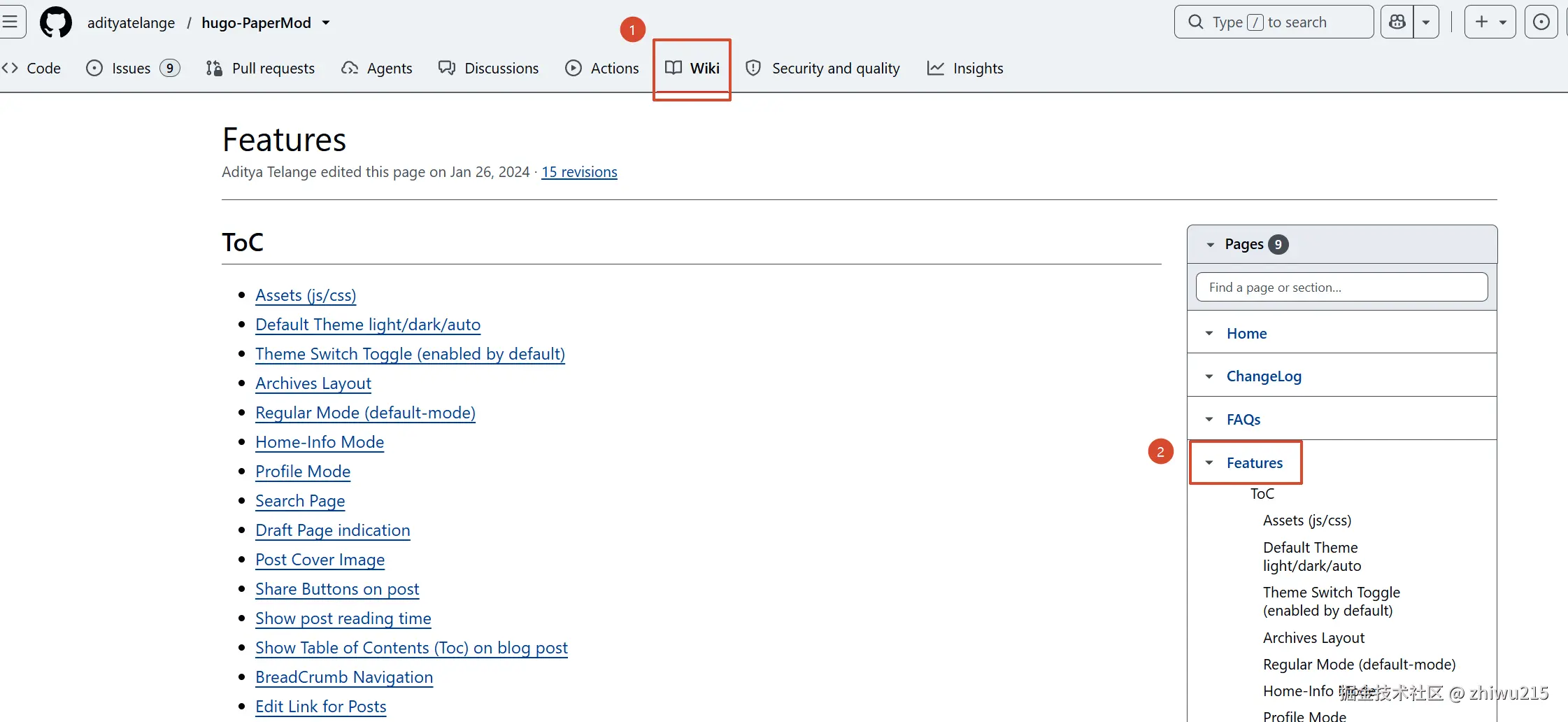Open Regular Mode (default-mode) link in main ToC
Viewport: 1568px width, 722px height.
click(x=365, y=413)
